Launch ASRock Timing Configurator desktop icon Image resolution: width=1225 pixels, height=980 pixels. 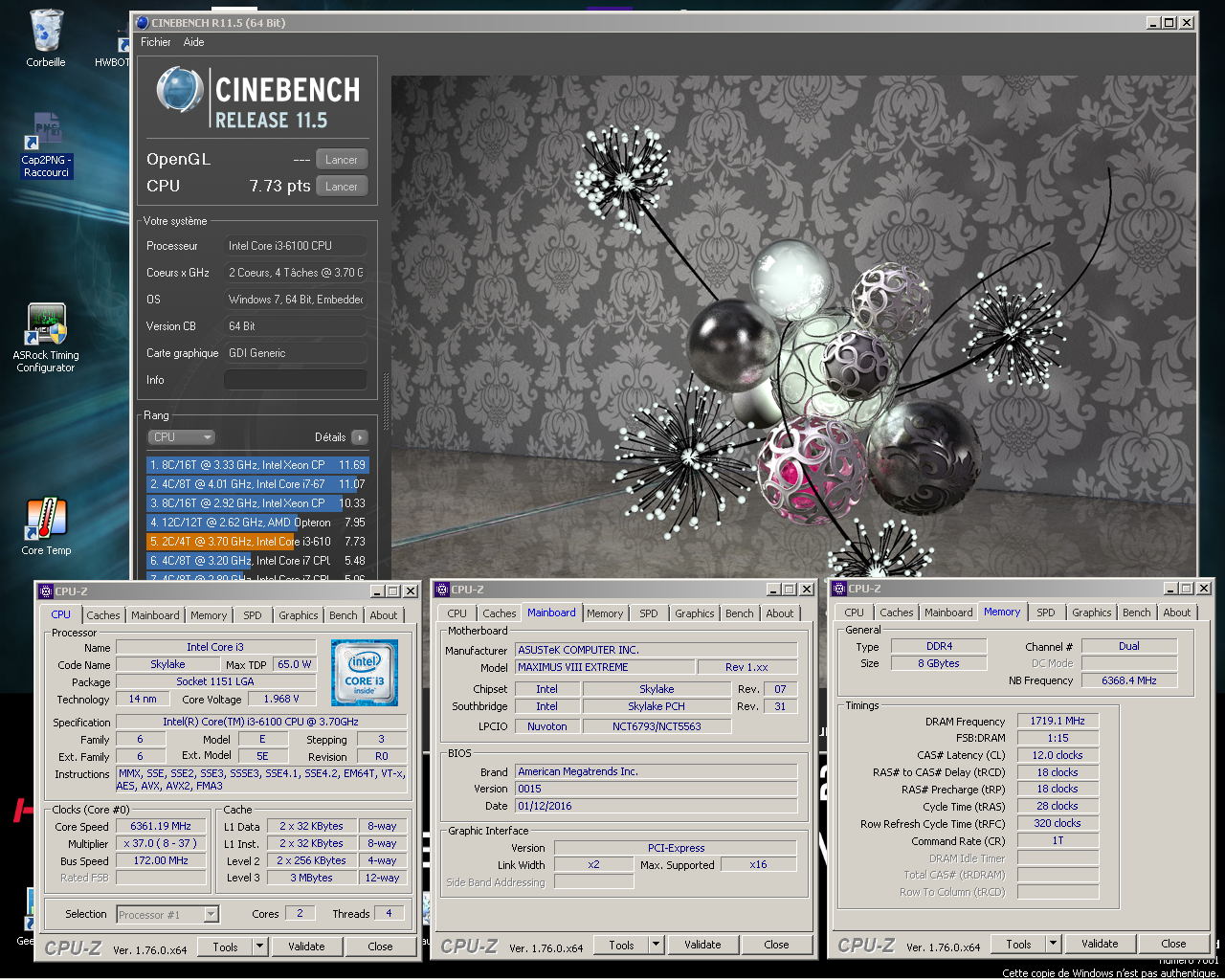(x=46, y=338)
